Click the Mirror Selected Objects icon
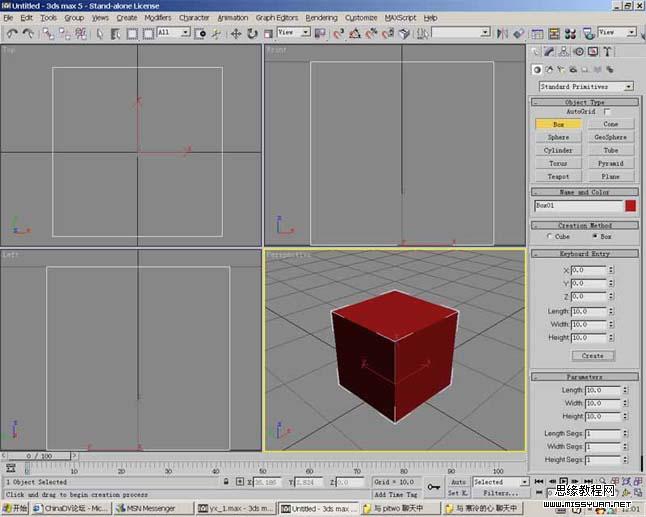Image resolution: width=646 pixels, height=517 pixels. click(x=502, y=34)
